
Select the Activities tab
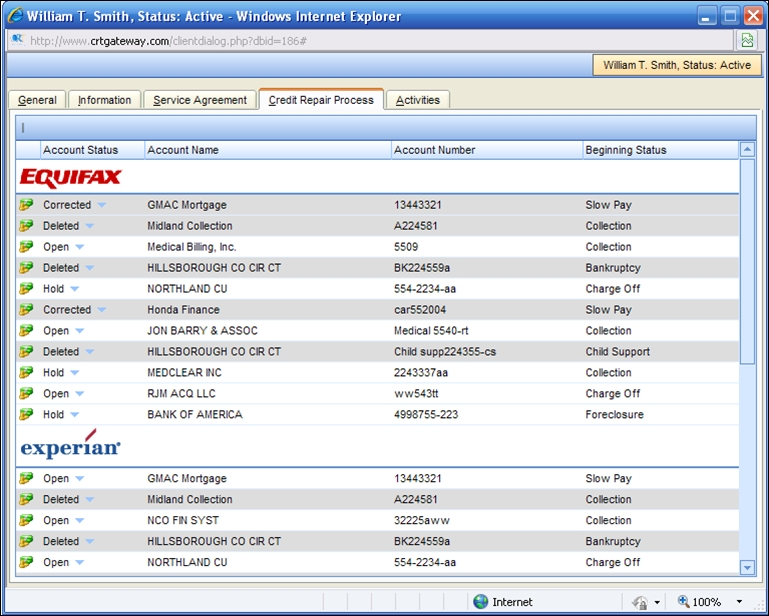[x=417, y=100]
